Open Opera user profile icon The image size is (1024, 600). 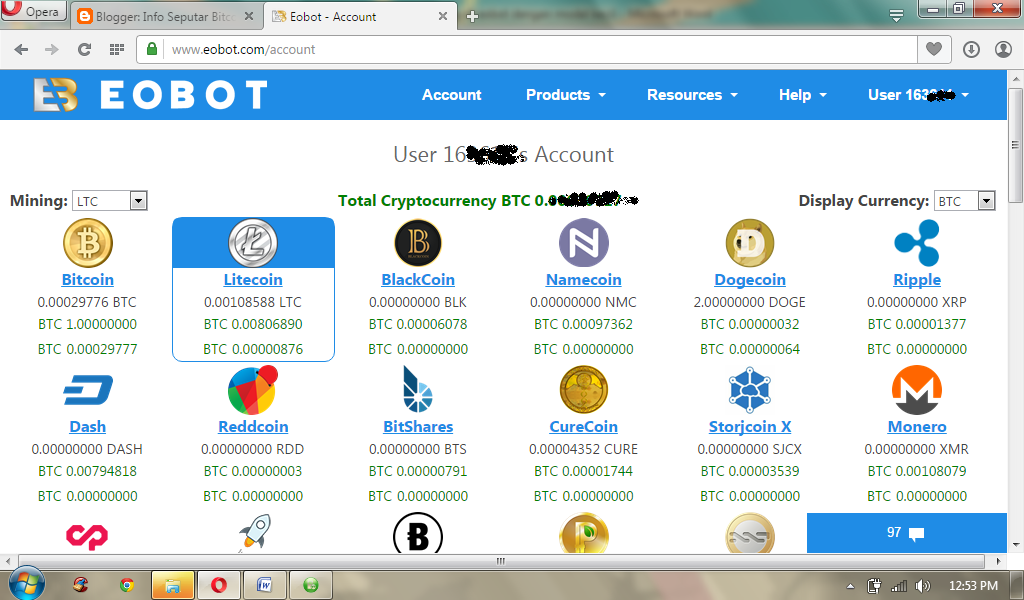click(x=1003, y=50)
